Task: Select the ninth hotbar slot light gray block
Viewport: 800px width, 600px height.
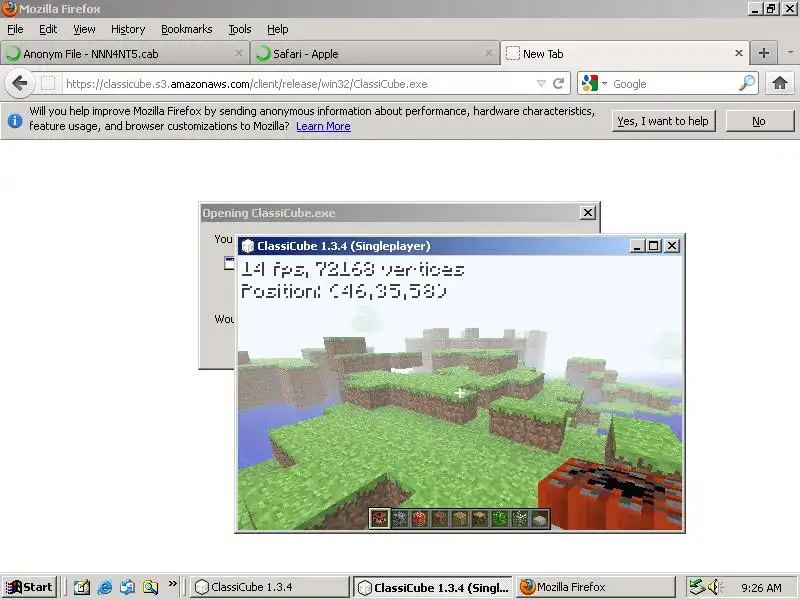Action: [x=540, y=519]
